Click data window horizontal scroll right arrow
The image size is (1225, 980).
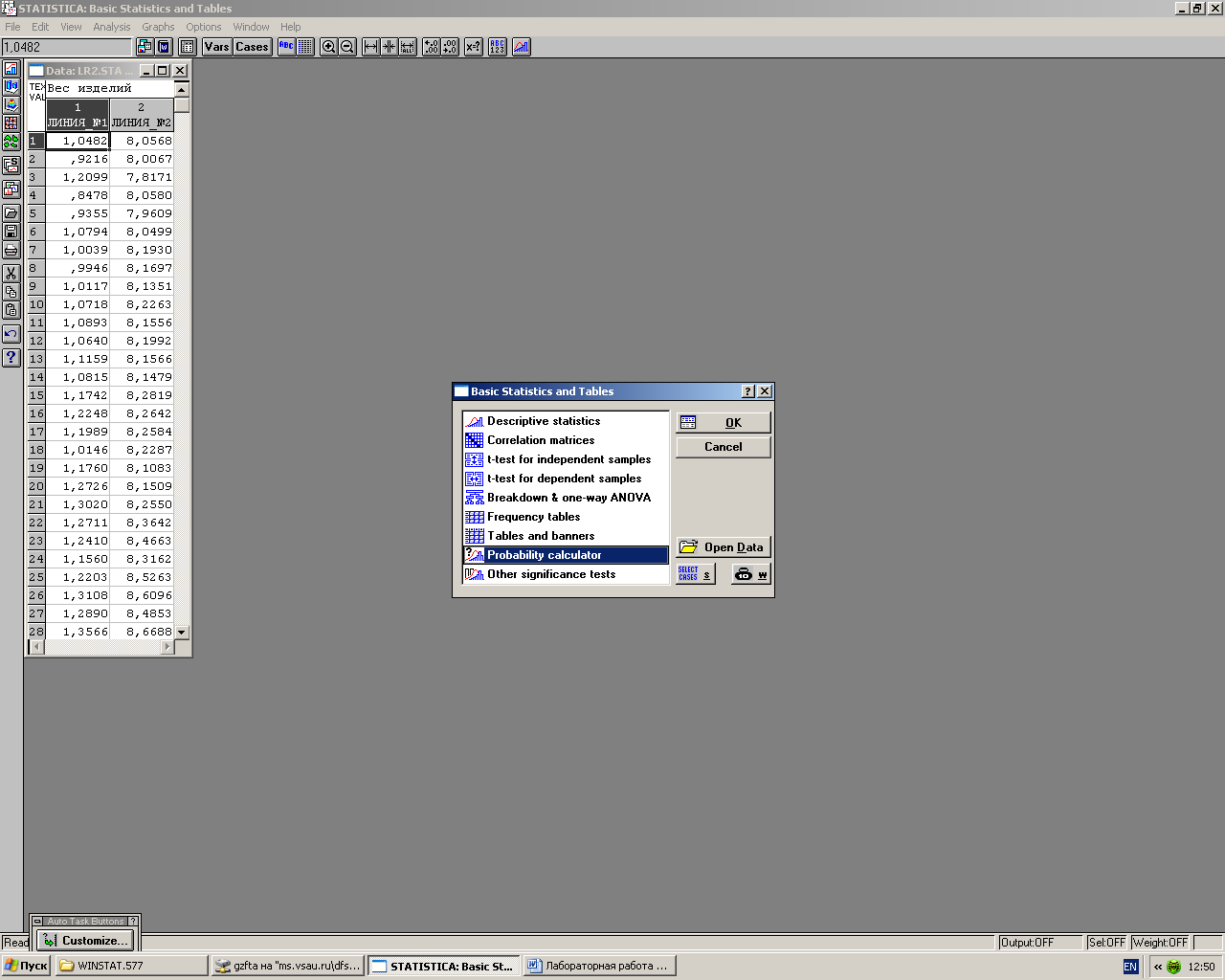tap(167, 647)
